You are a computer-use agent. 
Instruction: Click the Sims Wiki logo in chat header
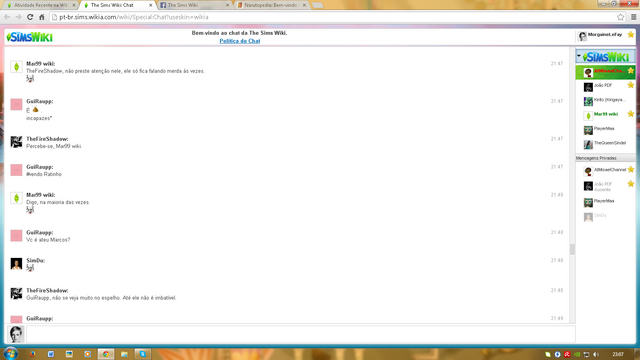point(29,37)
